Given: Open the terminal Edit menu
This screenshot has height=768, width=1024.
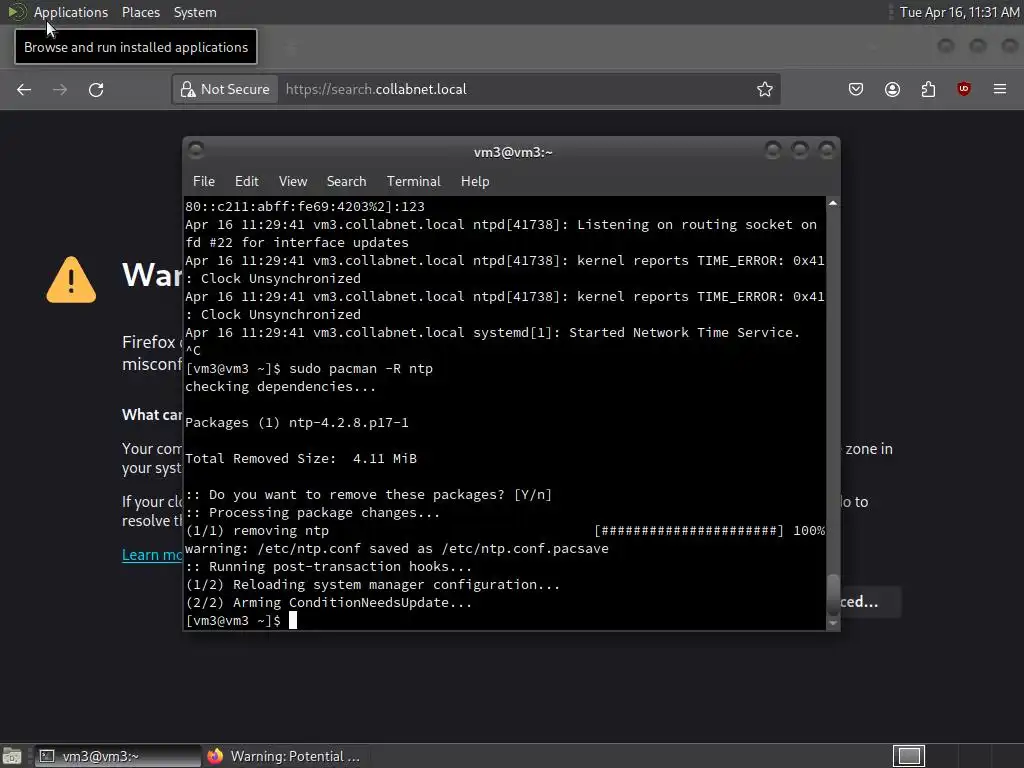Looking at the screenshot, I should click(x=246, y=182).
